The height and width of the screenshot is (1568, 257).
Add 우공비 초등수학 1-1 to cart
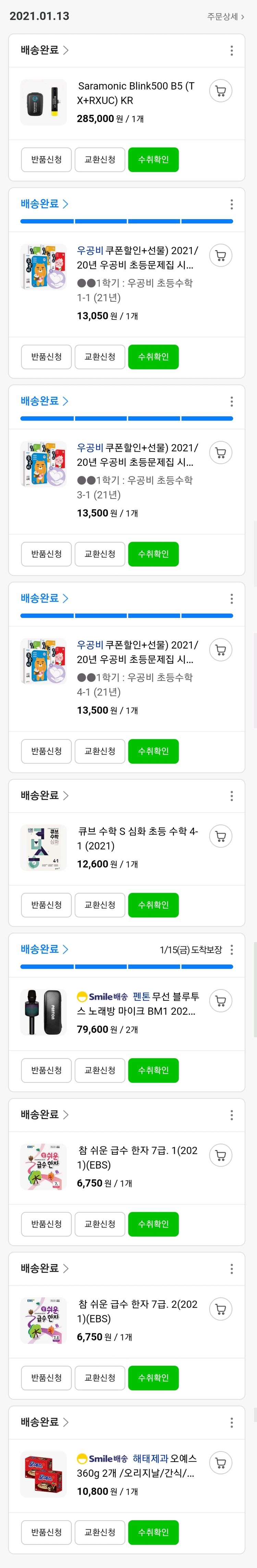pos(221,256)
